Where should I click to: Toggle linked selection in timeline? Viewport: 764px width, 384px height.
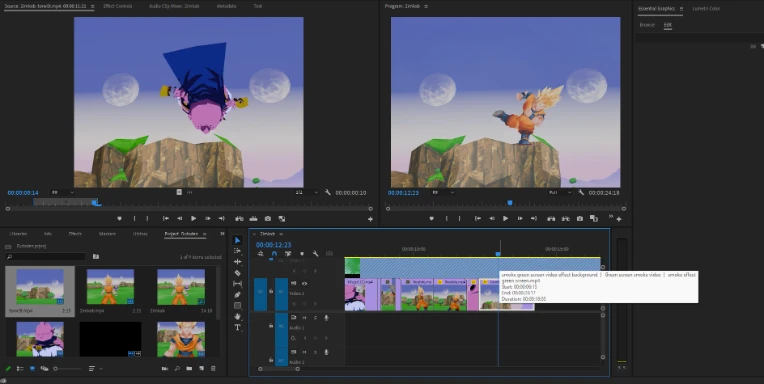coord(288,254)
